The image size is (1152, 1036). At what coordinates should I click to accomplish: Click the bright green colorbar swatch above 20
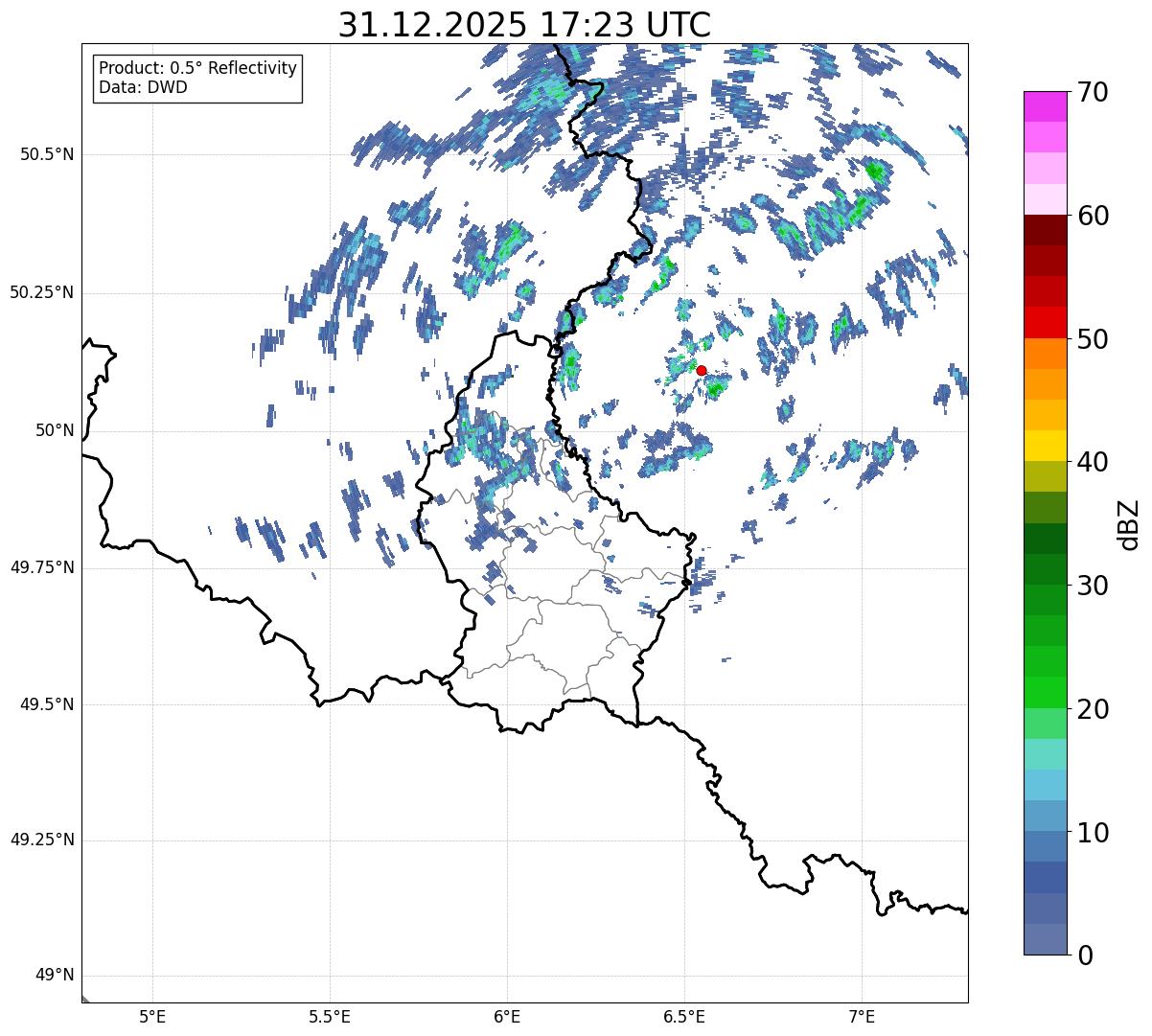coord(1045,693)
